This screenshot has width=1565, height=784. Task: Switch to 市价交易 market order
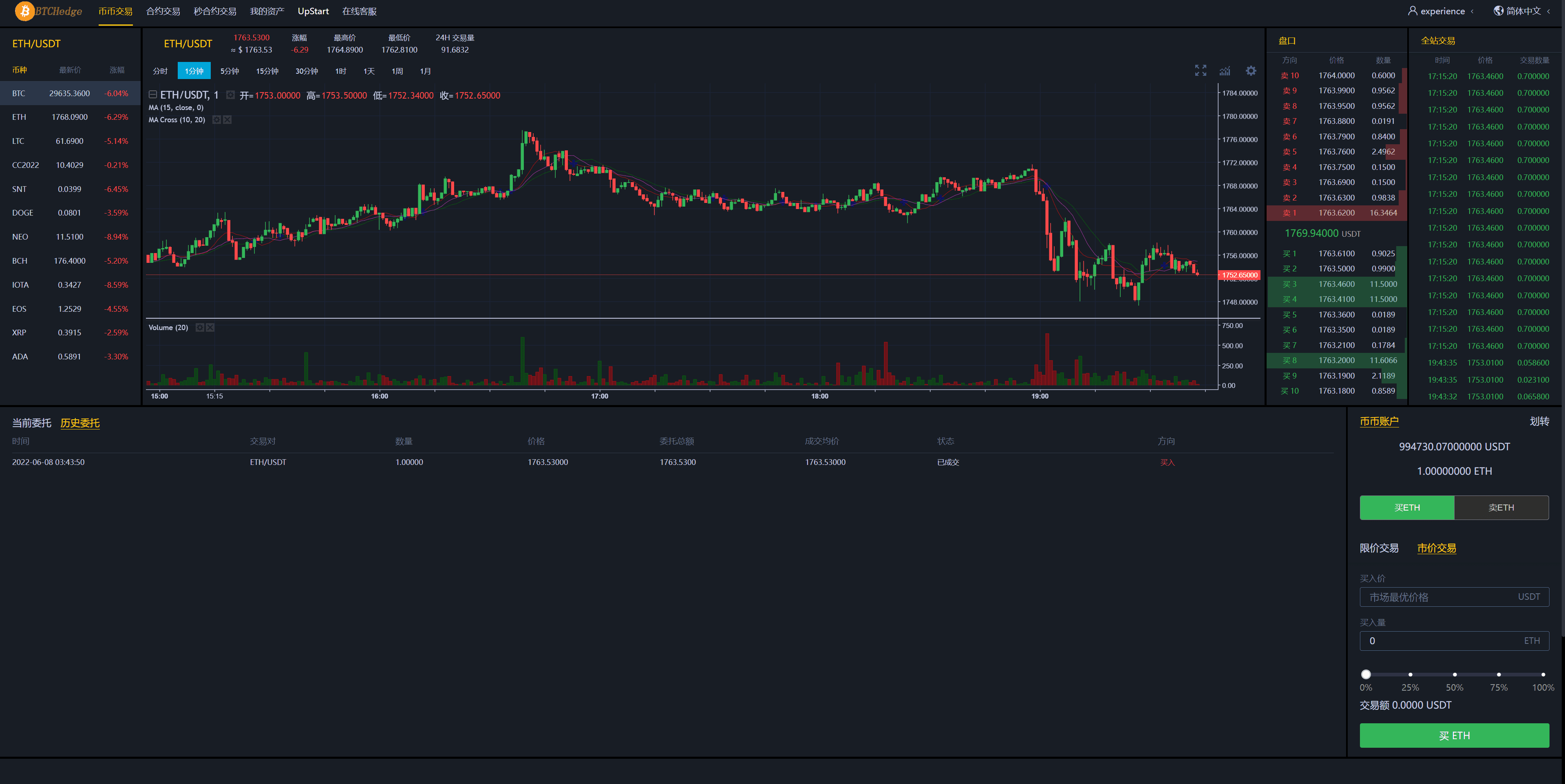pyautogui.click(x=1436, y=548)
